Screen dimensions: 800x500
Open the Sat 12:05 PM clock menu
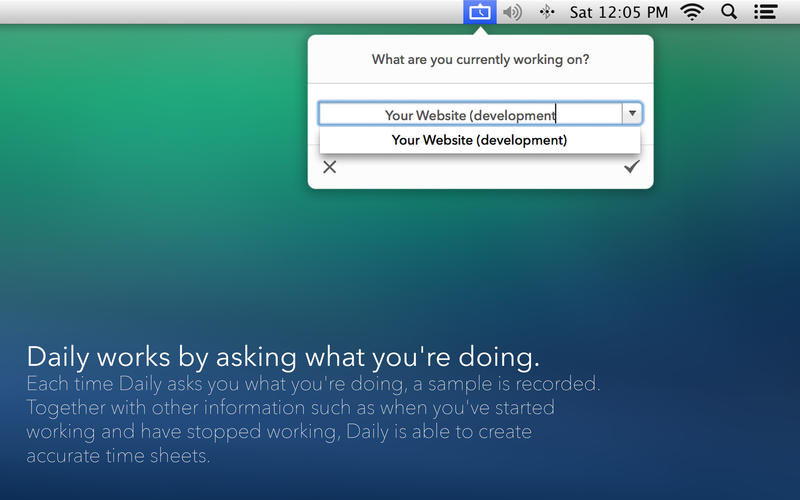(618, 12)
